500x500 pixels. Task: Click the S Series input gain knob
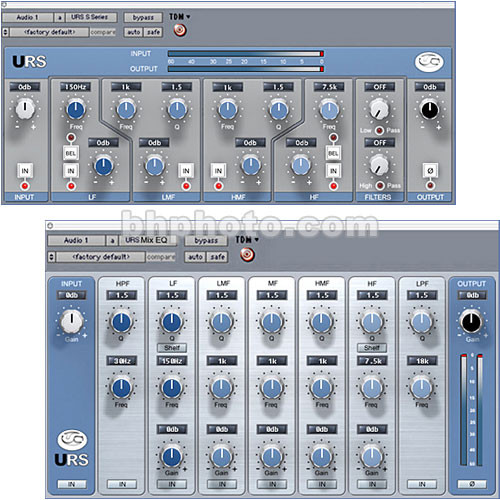click(x=25, y=108)
